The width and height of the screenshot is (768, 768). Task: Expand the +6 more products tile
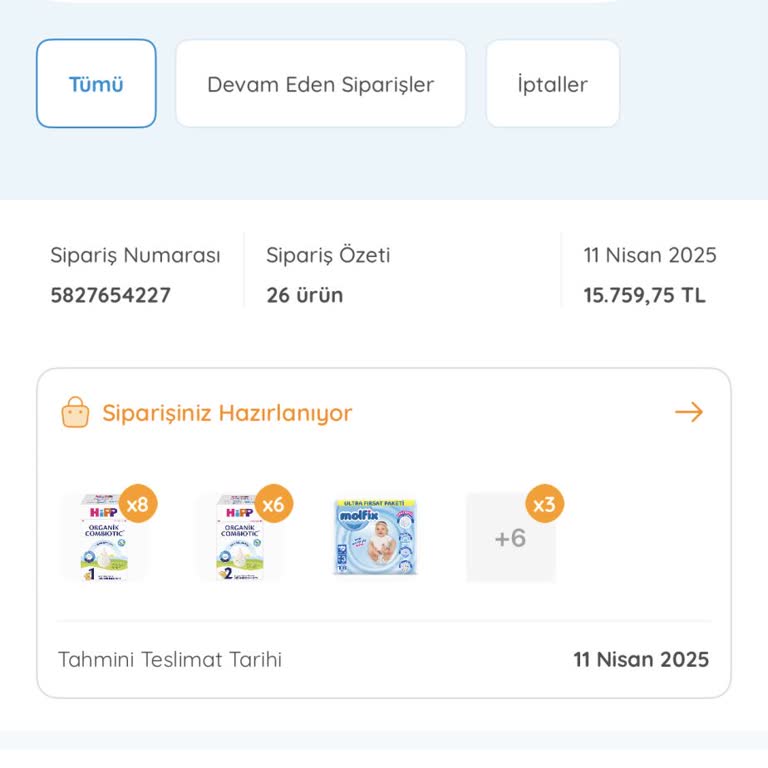tap(510, 539)
